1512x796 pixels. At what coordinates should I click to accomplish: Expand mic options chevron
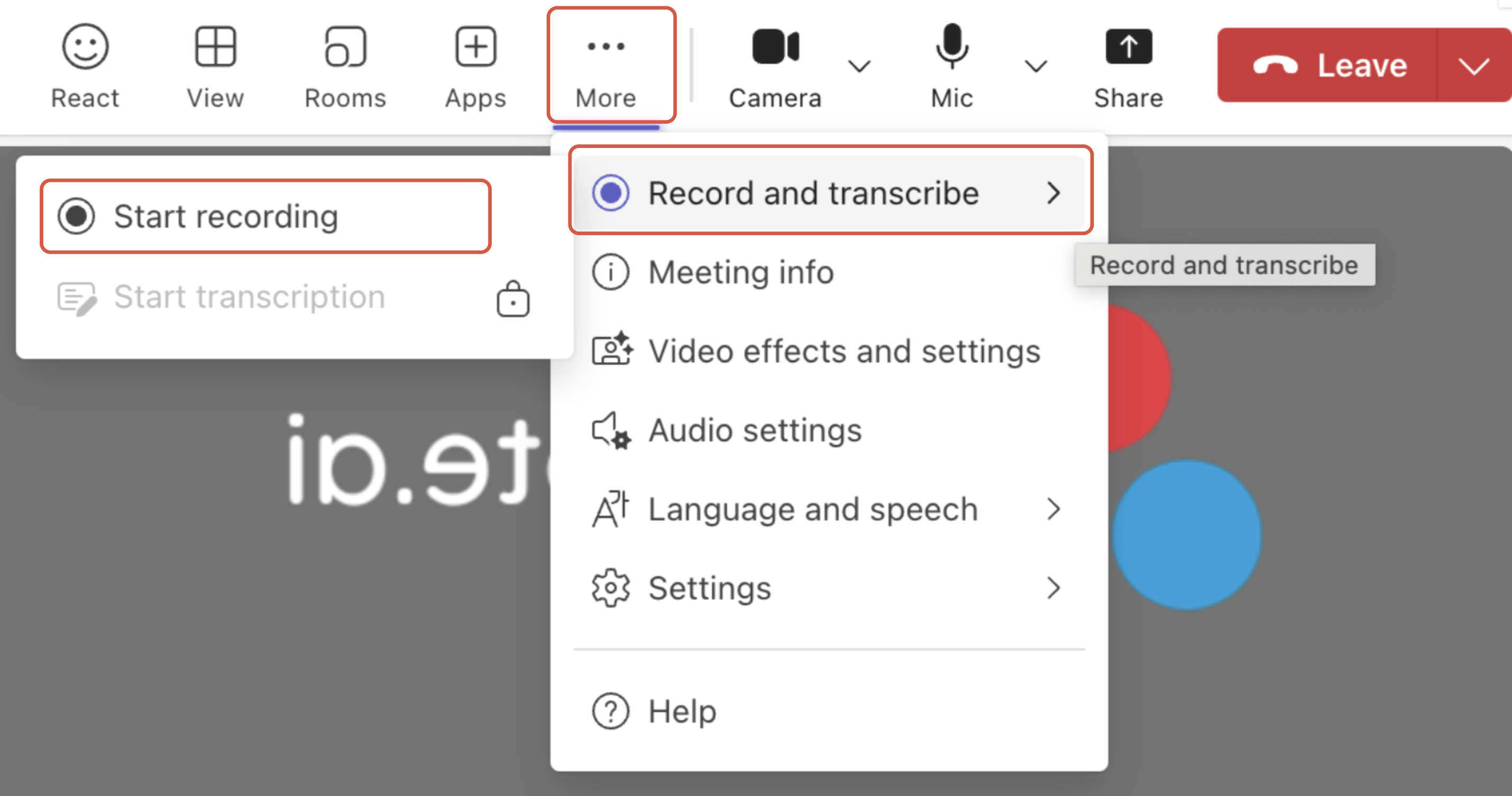[1036, 66]
